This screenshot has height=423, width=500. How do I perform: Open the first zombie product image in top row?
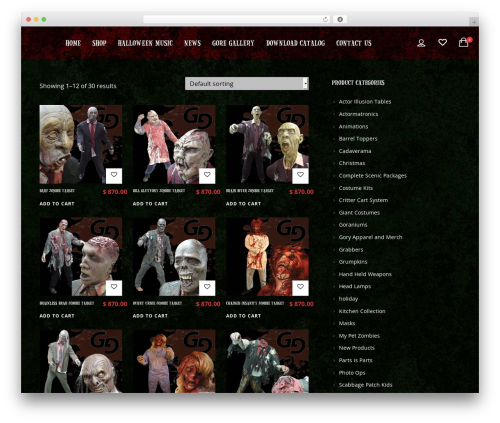tap(81, 144)
